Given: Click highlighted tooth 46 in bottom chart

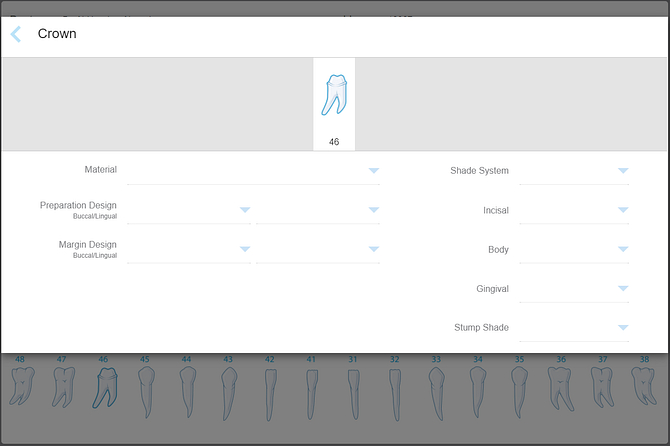Looking at the screenshot, I should pos(104,386).
